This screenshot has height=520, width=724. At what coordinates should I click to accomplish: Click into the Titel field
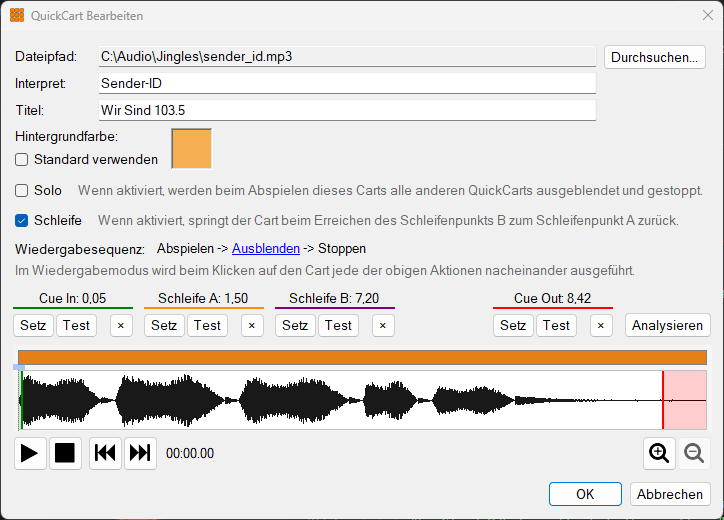point(347,110)
